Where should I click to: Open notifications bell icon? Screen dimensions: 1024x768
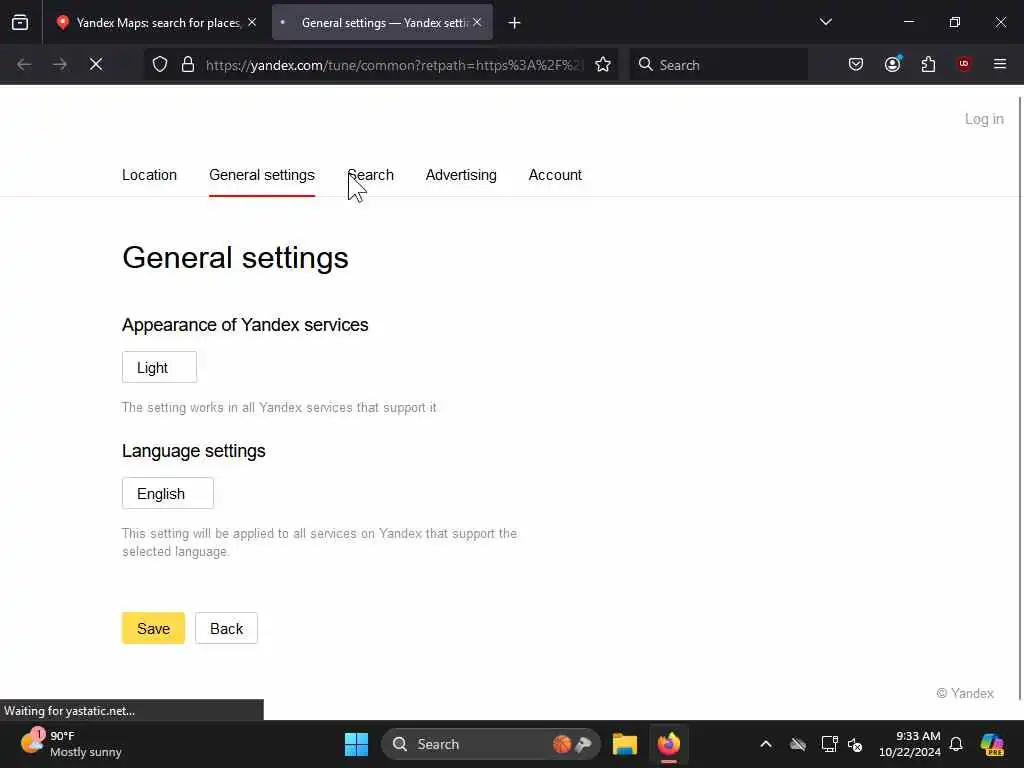[x=956, y=744]
